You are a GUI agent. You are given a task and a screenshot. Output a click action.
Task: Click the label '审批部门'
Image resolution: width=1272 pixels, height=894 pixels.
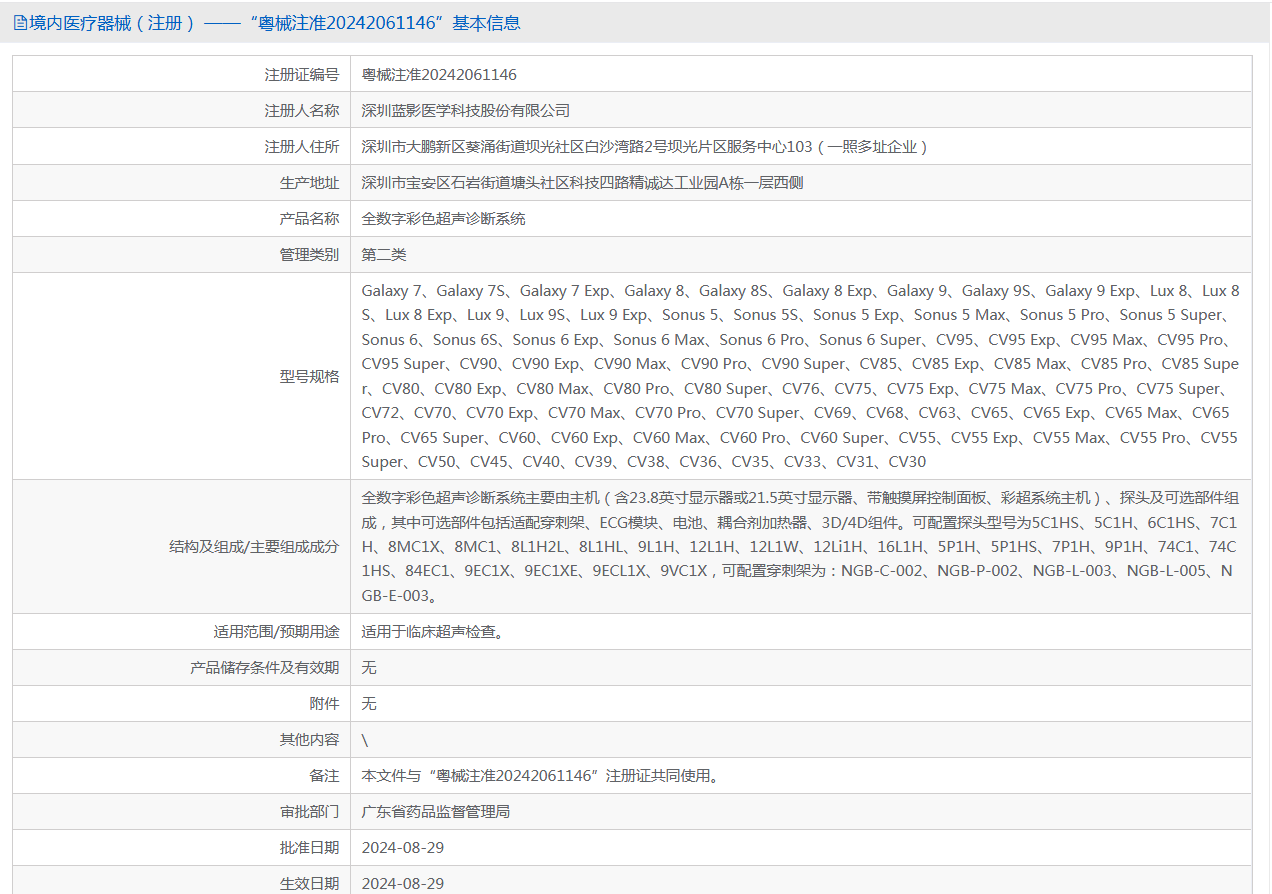pos(309,811)
